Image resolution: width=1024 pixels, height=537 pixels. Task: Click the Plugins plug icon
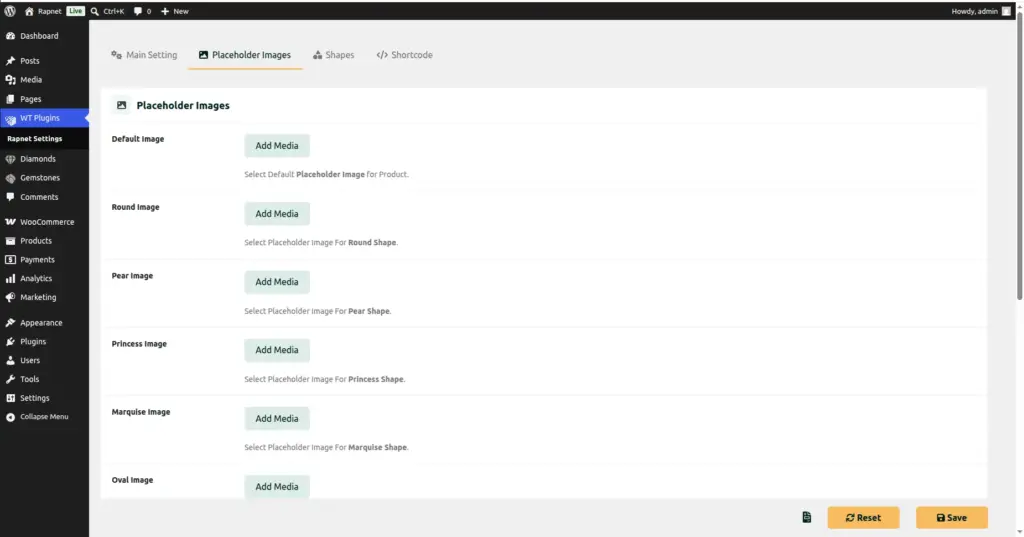tap(10, 342)
